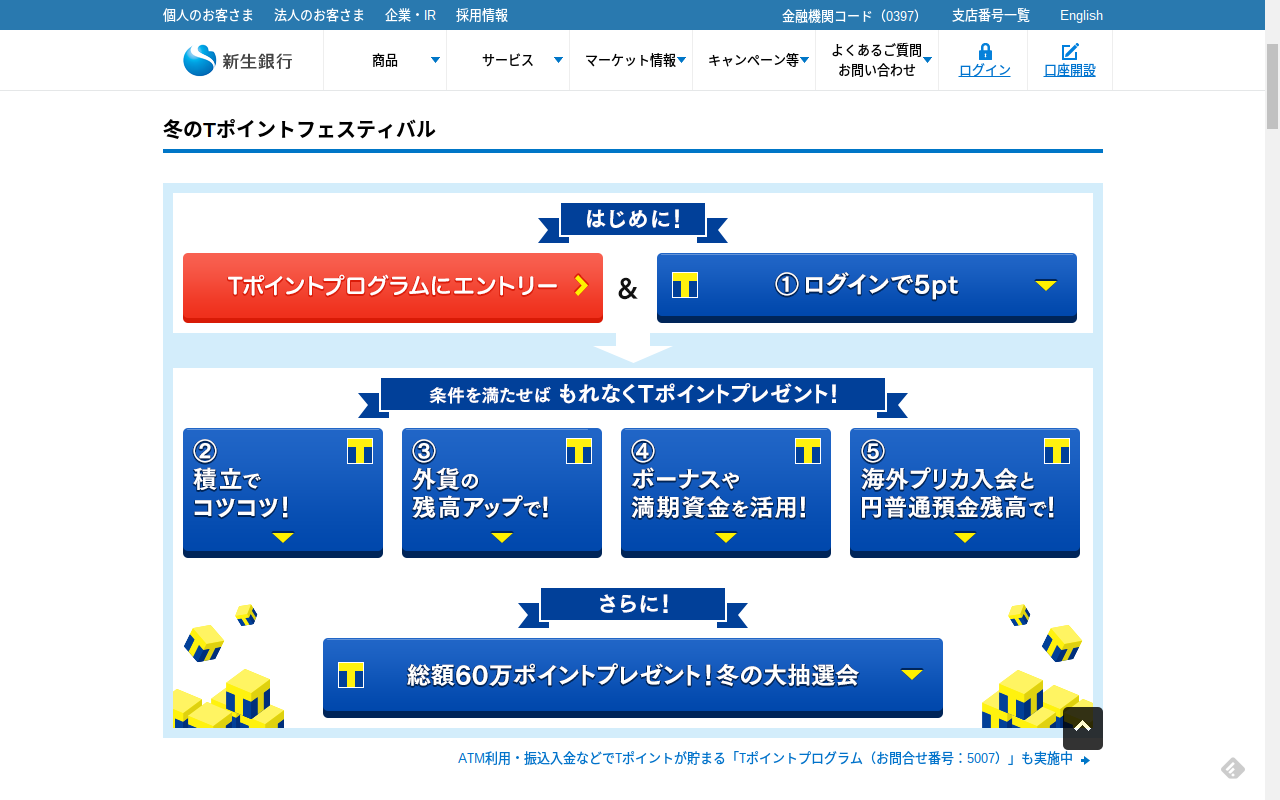
Task: Click the T-point logo on the 海外プリカ card
Action: 1057,451
